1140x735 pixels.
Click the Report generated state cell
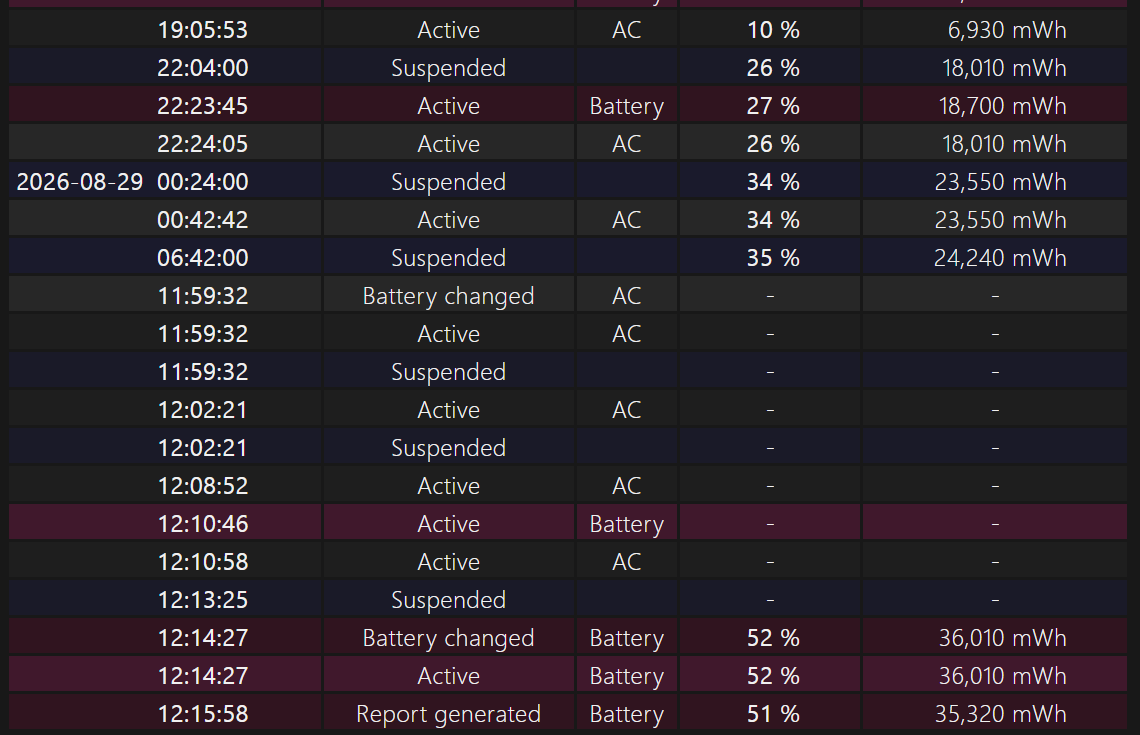(449, 714)
